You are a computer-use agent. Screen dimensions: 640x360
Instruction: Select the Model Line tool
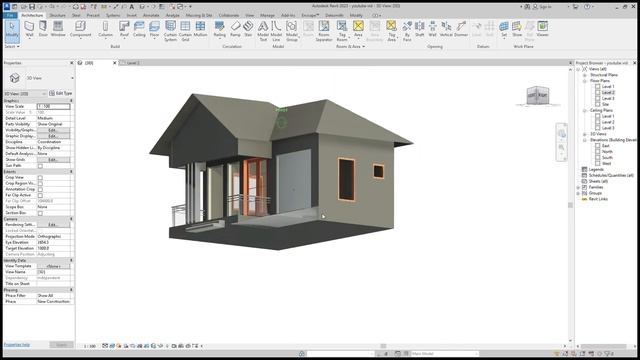coord(276,31)
